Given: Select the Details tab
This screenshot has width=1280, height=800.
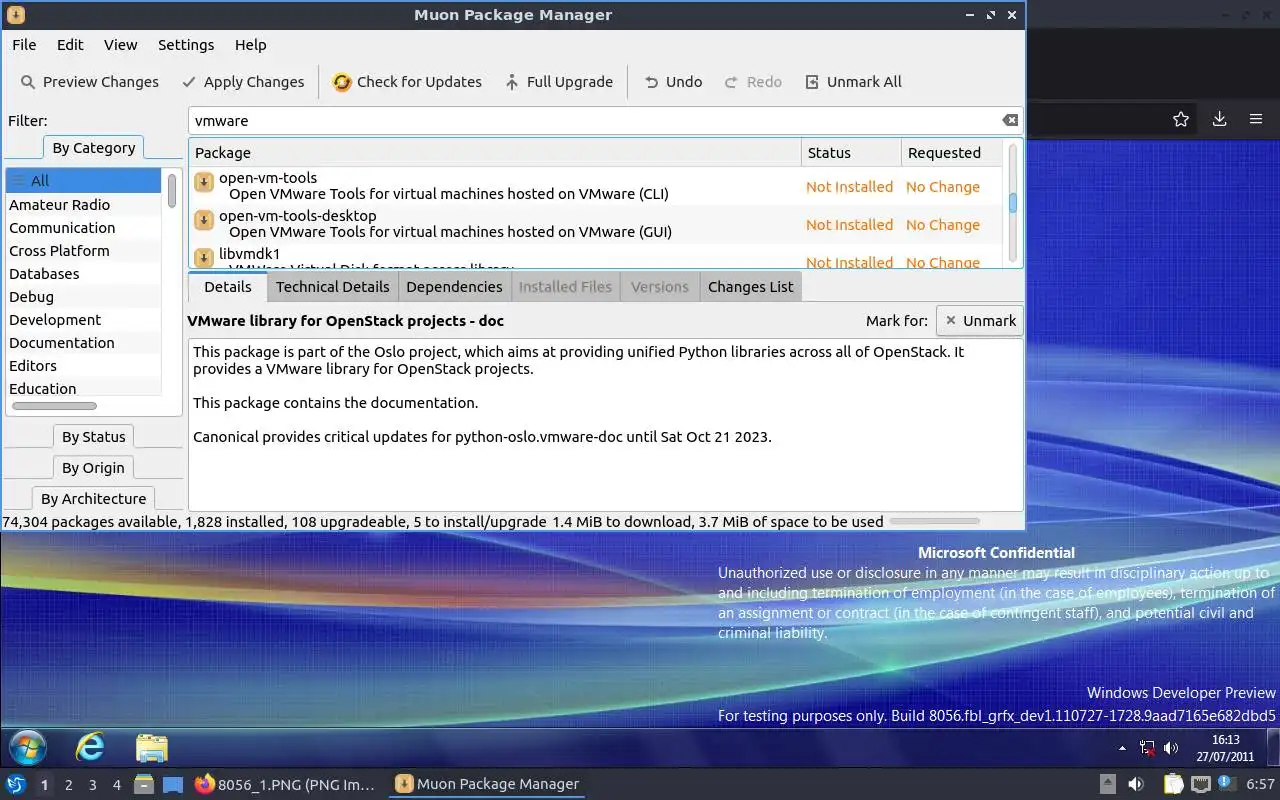Looking at the screenshot, I should pyautogui.click(x=227, y=287).
